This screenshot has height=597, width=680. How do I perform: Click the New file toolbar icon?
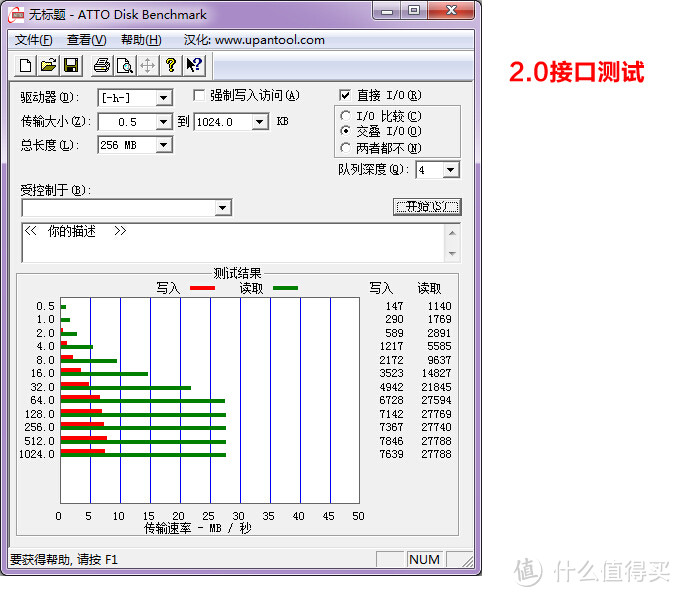pos(25,65)
